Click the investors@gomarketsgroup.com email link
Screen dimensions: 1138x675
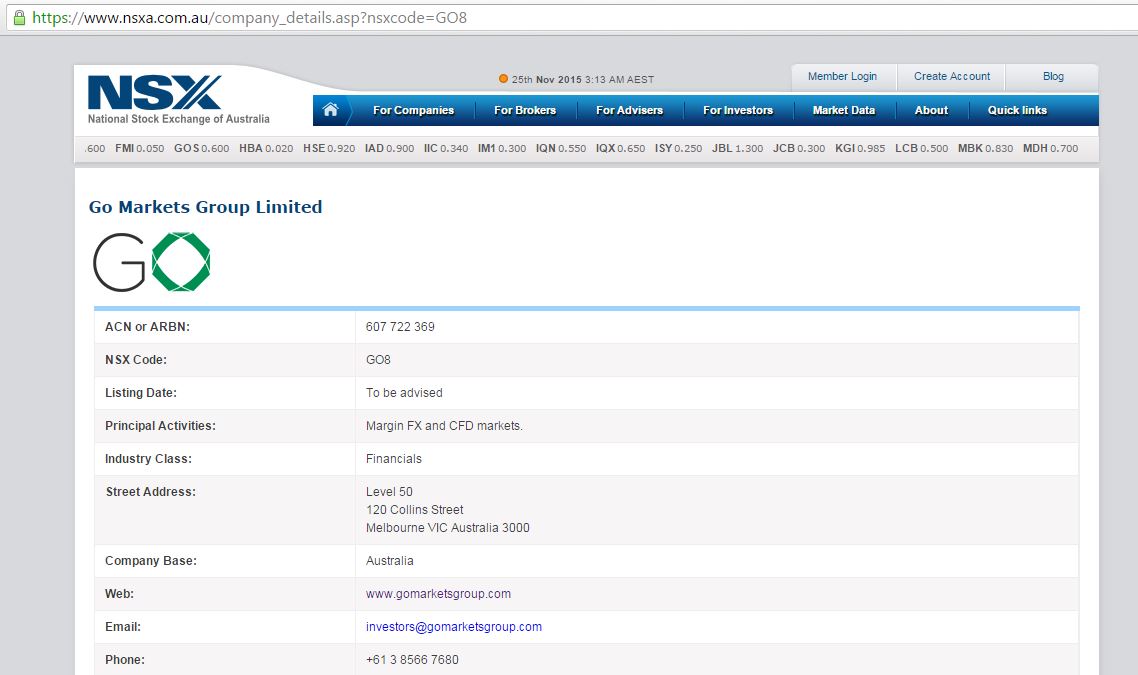tap(454, 627)
